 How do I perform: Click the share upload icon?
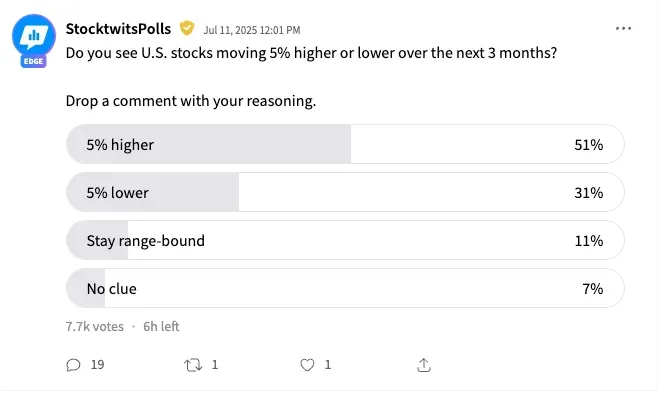click(x=424, y=365)
